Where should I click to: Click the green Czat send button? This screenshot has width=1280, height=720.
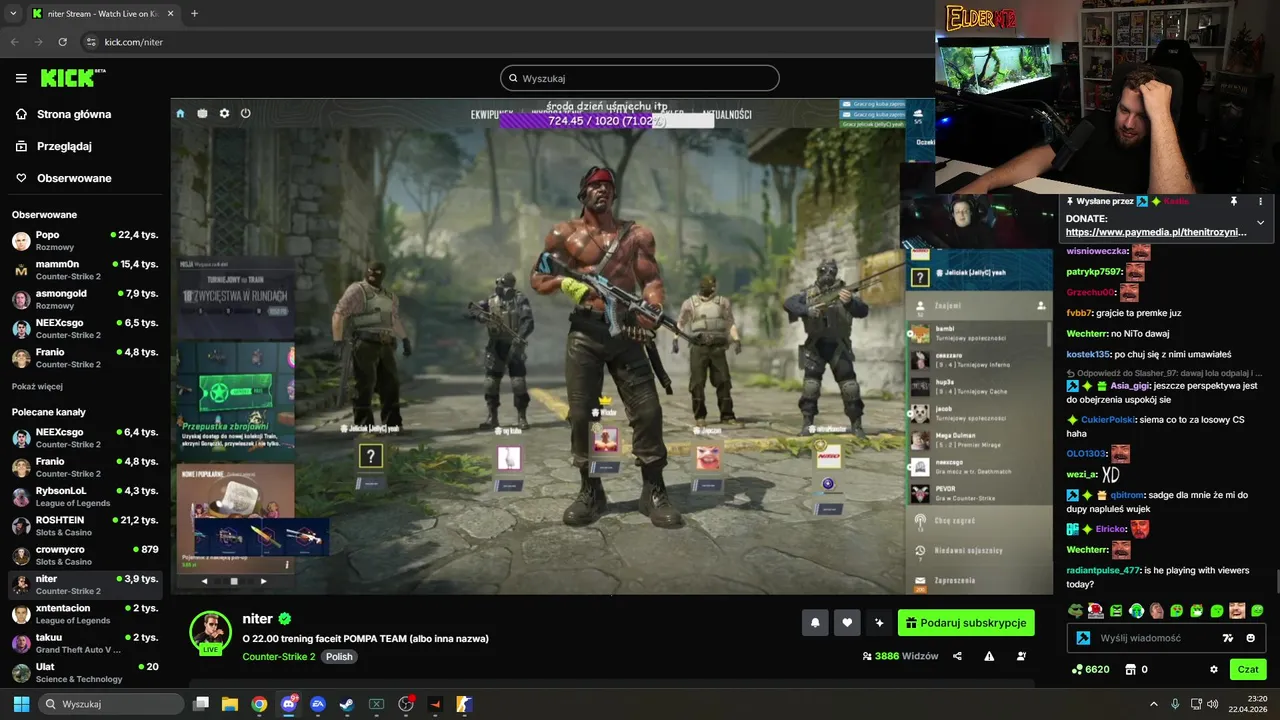click(1248, 669)
